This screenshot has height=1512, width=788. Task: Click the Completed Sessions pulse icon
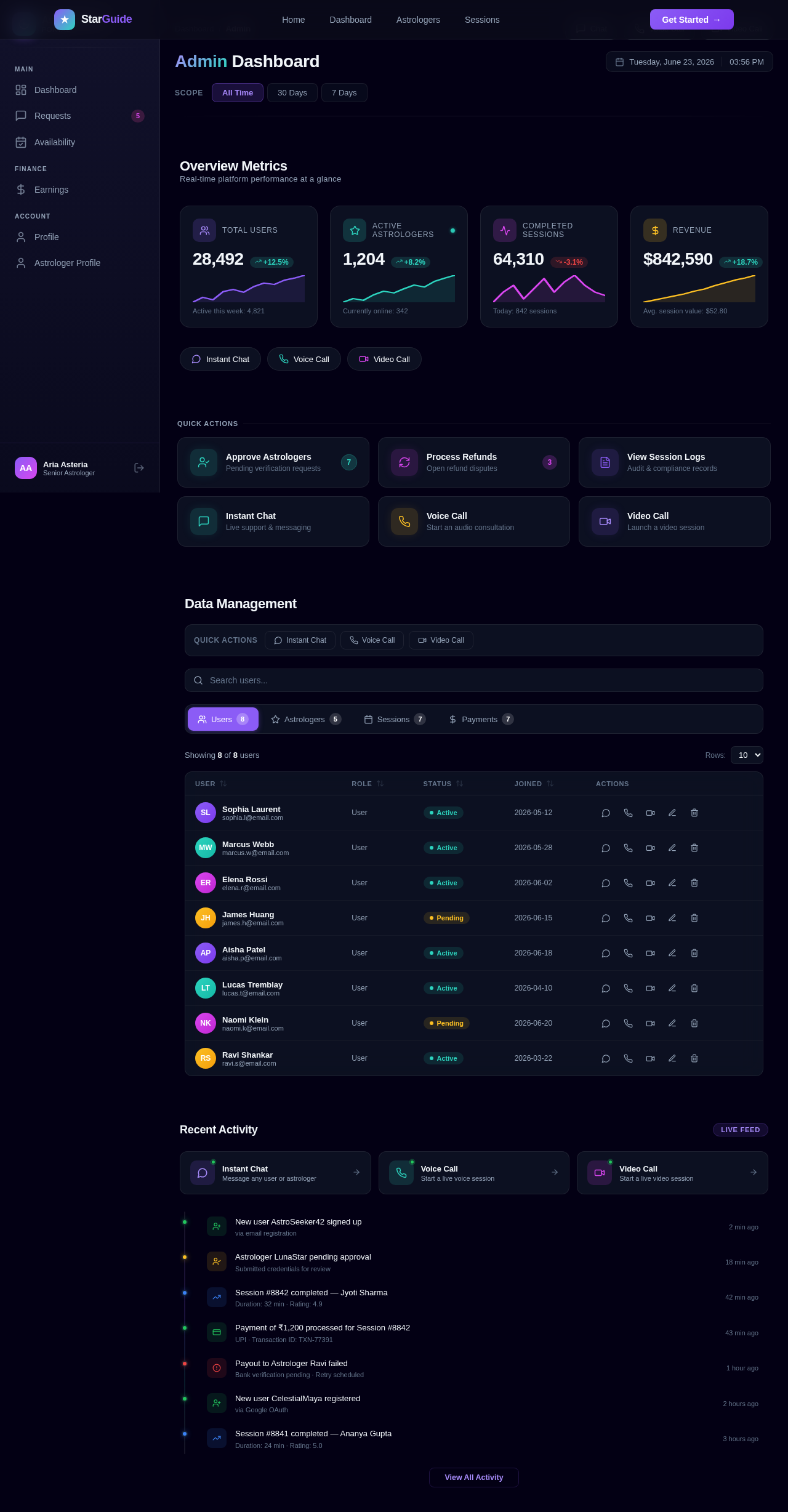tap(505, 230)
